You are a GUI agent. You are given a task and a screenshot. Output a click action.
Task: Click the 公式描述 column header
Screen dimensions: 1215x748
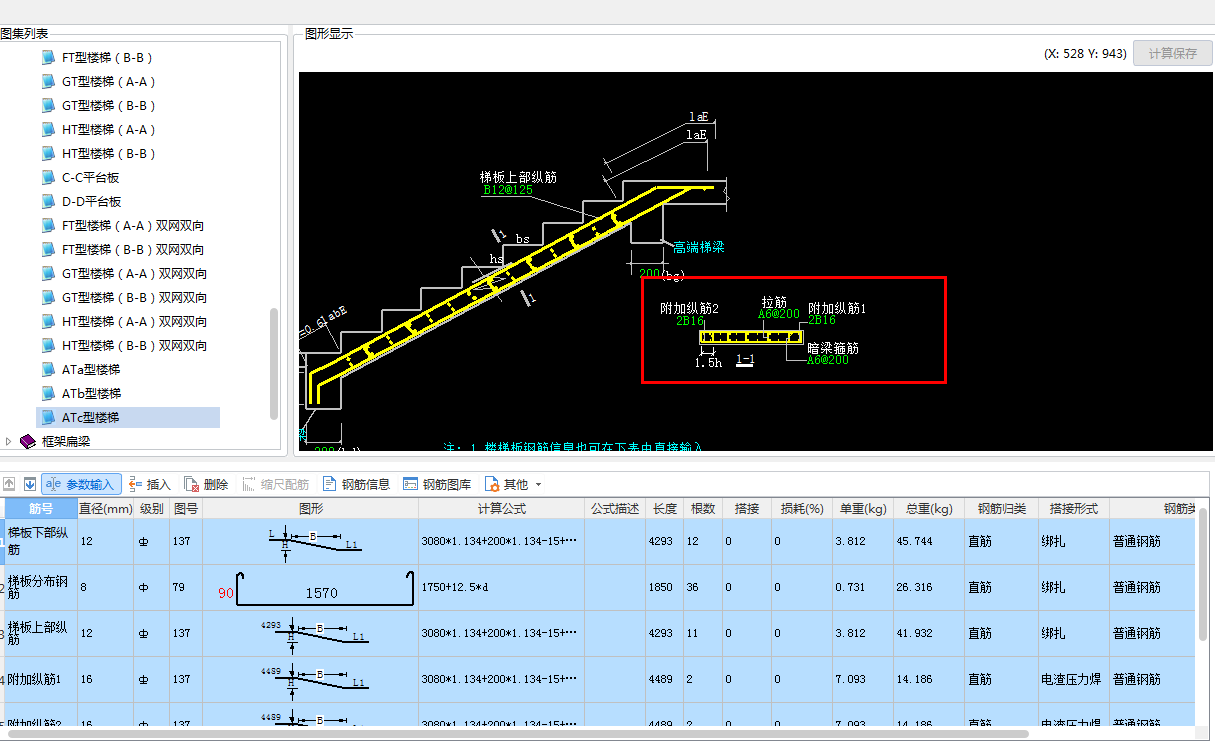click(615, 508)
